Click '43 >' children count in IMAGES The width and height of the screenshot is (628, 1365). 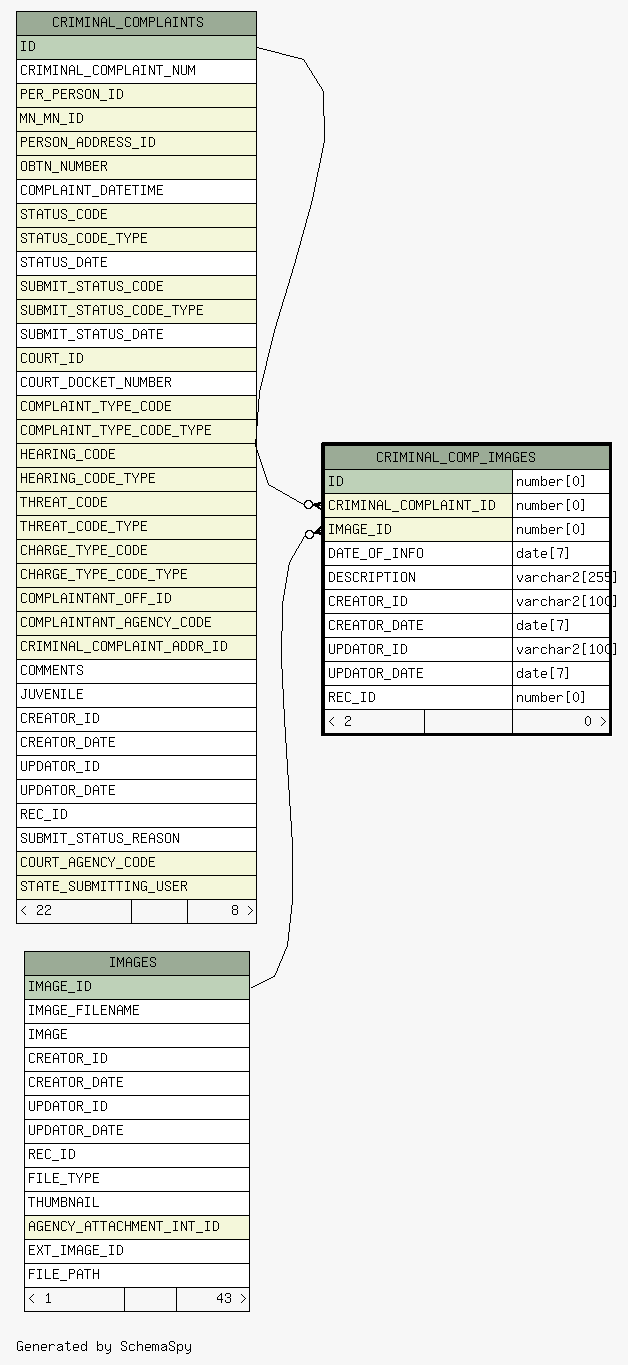click(213, 1299)
